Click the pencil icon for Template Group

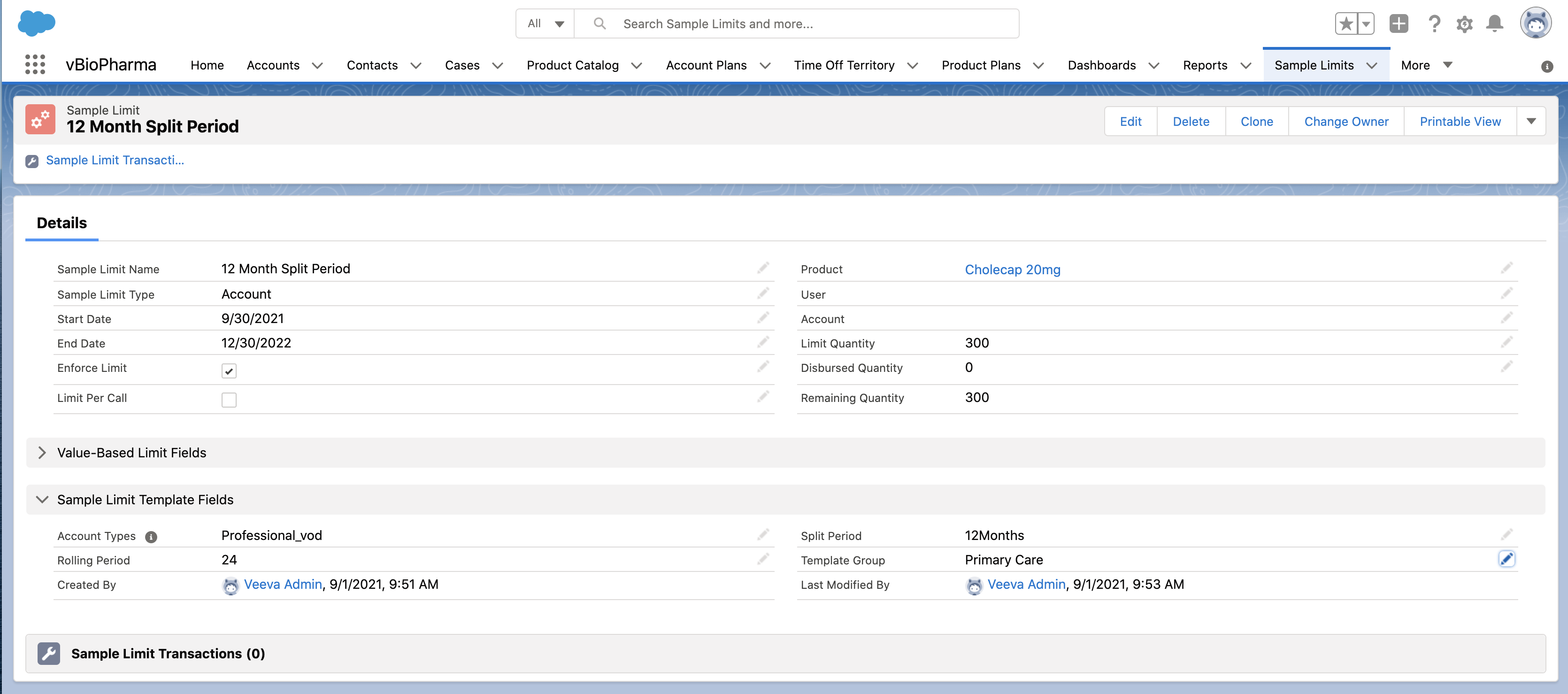pyautogui.click(x=1506, y=559)
